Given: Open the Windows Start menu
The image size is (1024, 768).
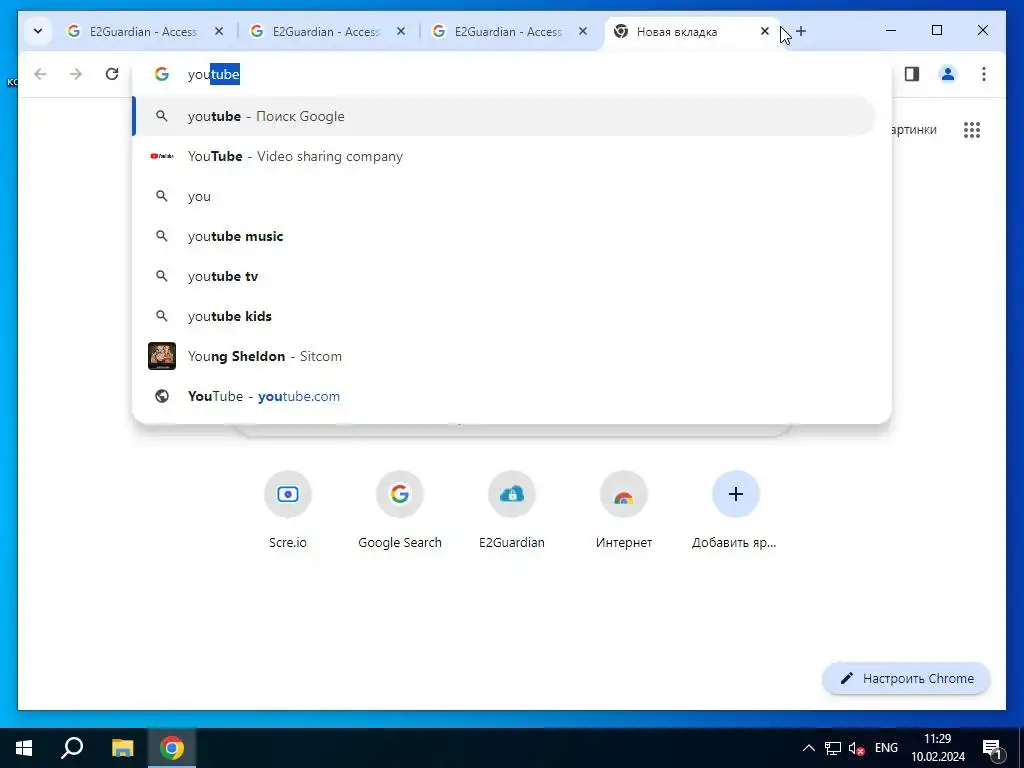Looking at the screenshot, I should pos(24,748).
